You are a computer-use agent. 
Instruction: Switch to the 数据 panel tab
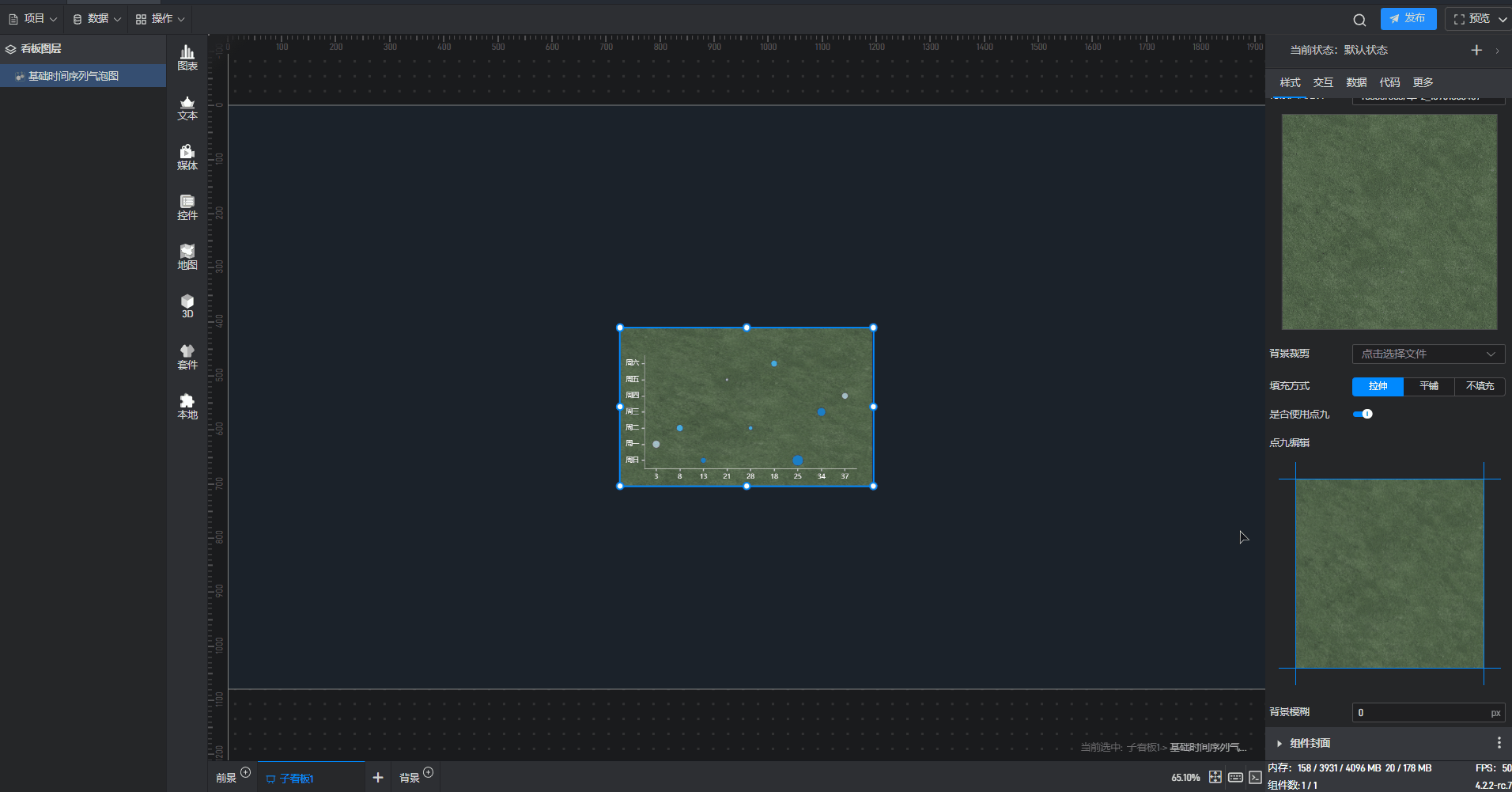1356,82
